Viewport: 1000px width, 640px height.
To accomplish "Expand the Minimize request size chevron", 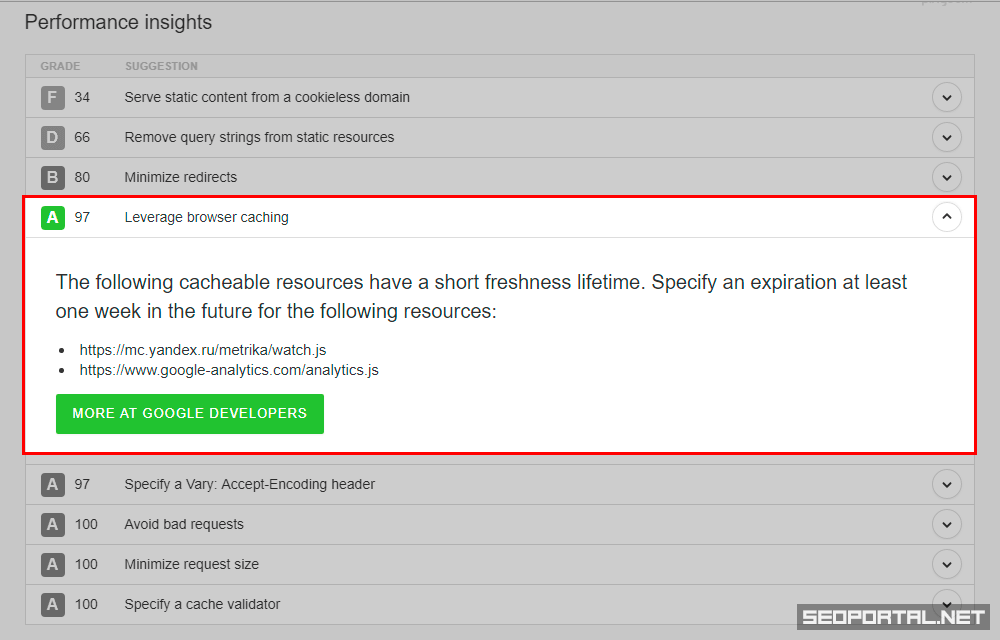I will [946, 564].
